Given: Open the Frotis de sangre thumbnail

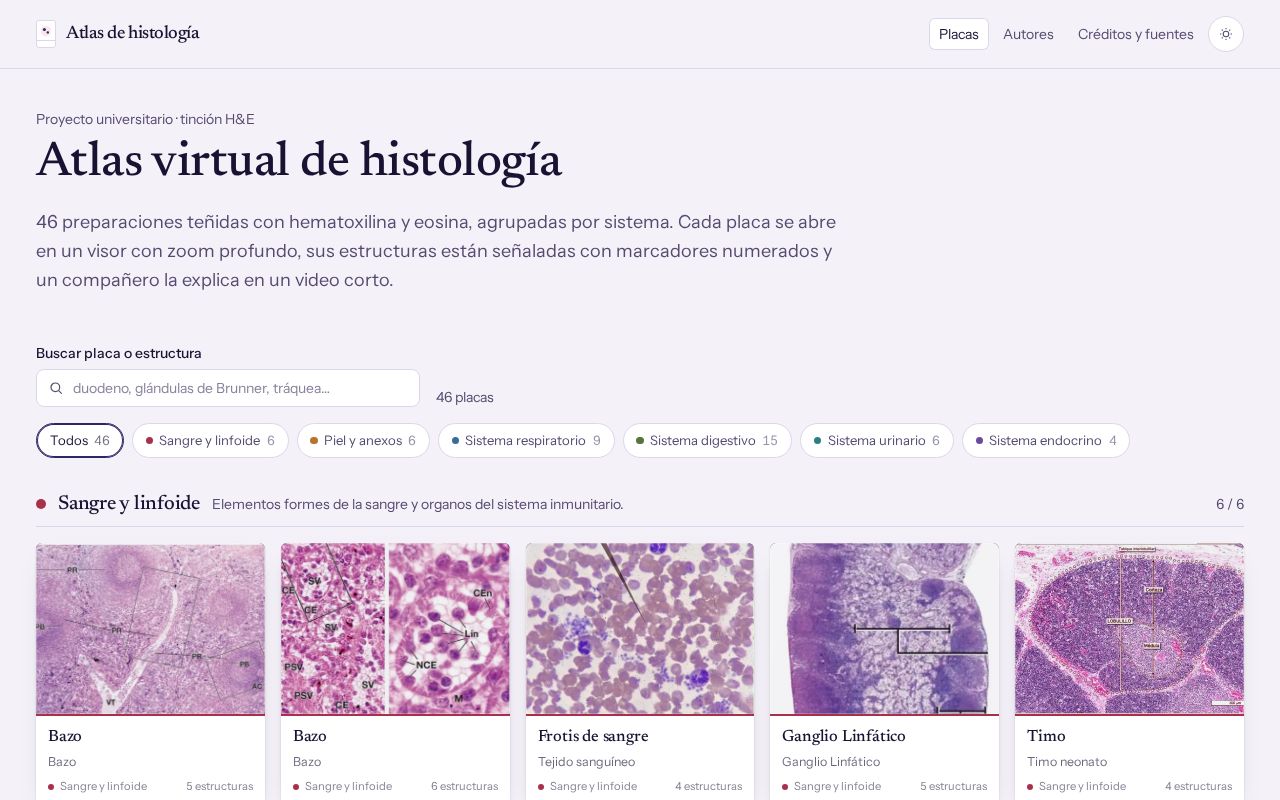Looking at the screenshot, I should (640, 629).
